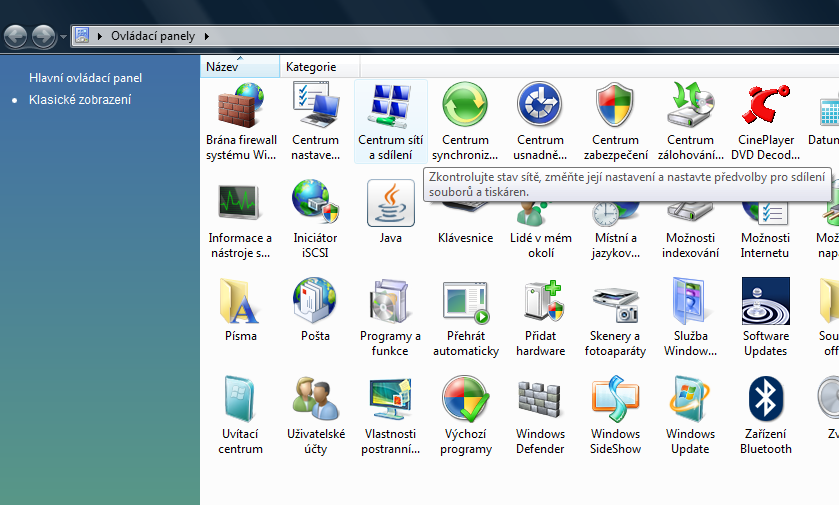
Task: Open Brána firewall systému Windows icon
Action: click(241, 105)
